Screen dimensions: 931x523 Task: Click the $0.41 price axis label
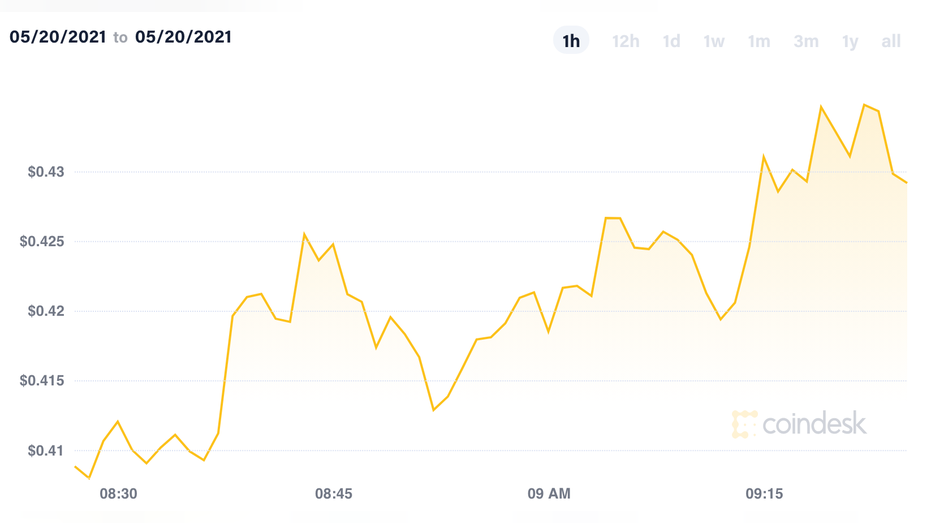click(x=46, y=451)
